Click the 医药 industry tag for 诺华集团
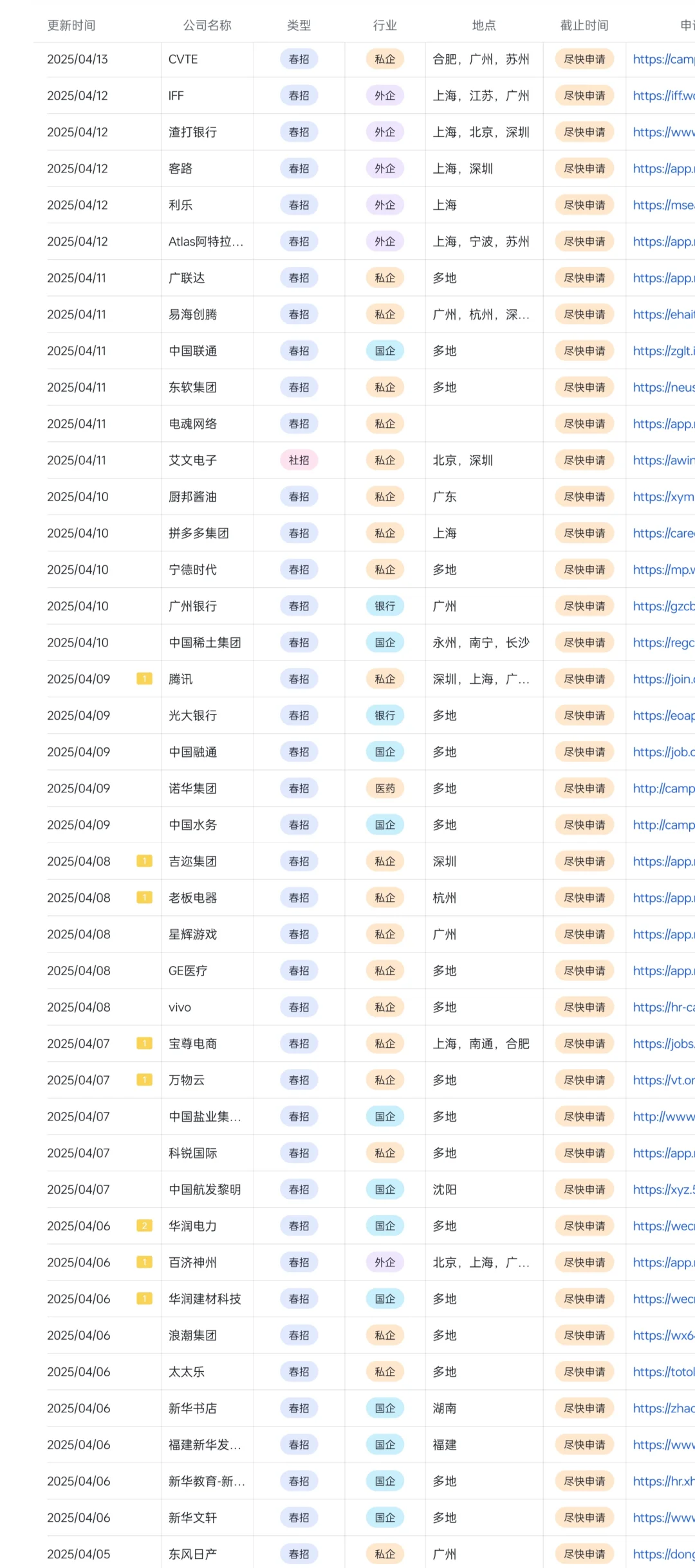The image size is (695, 1568). pos(385,788)
